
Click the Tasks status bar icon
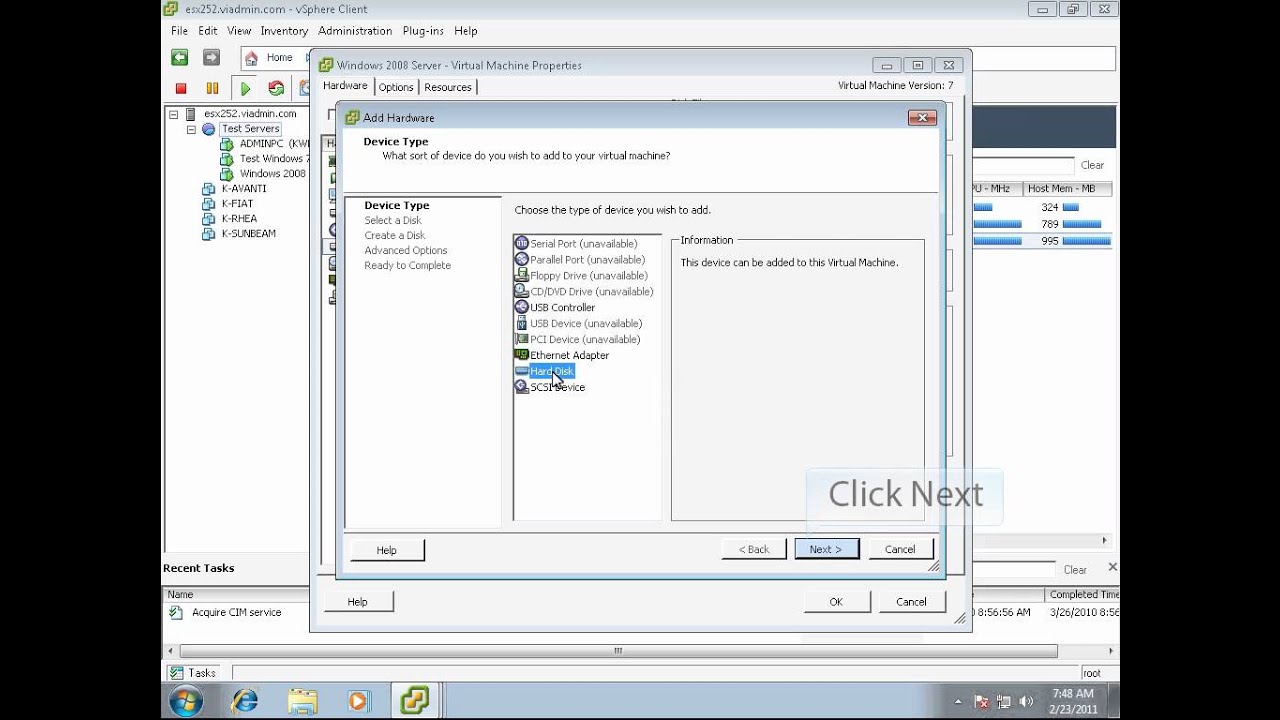click(177, 673)
